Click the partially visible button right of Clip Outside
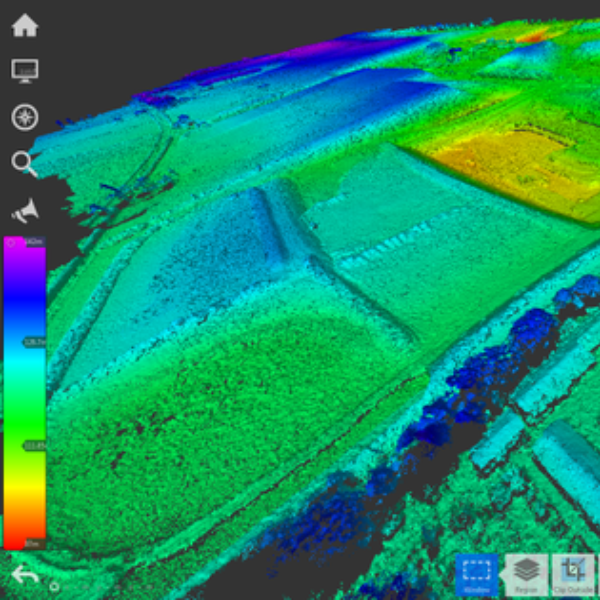600x600 pixels. pos(597,576)
